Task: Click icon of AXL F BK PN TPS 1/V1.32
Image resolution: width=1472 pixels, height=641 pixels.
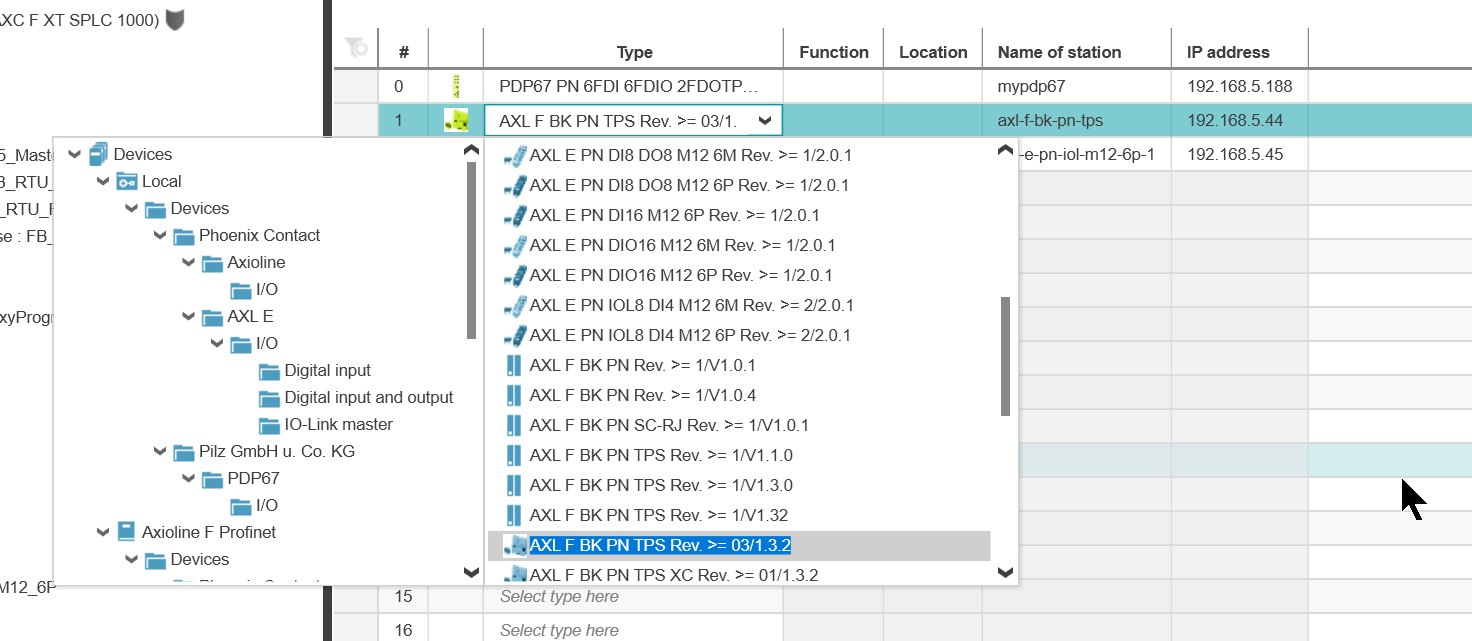Action: pyautogui.click(x=514, y=515)
